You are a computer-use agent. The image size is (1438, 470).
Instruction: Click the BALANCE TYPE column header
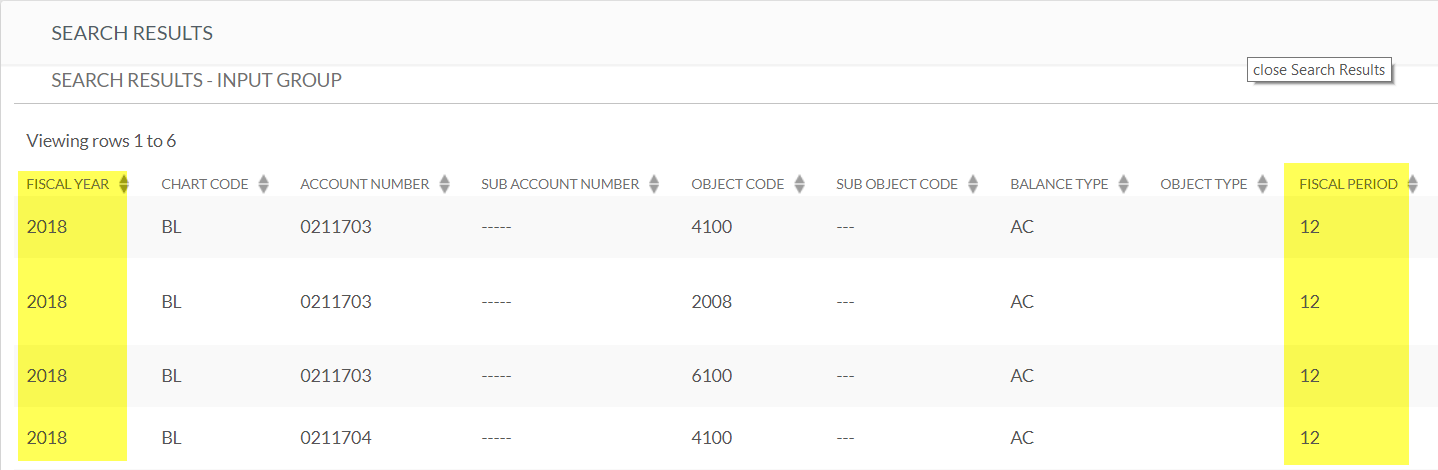[1059, 184]
